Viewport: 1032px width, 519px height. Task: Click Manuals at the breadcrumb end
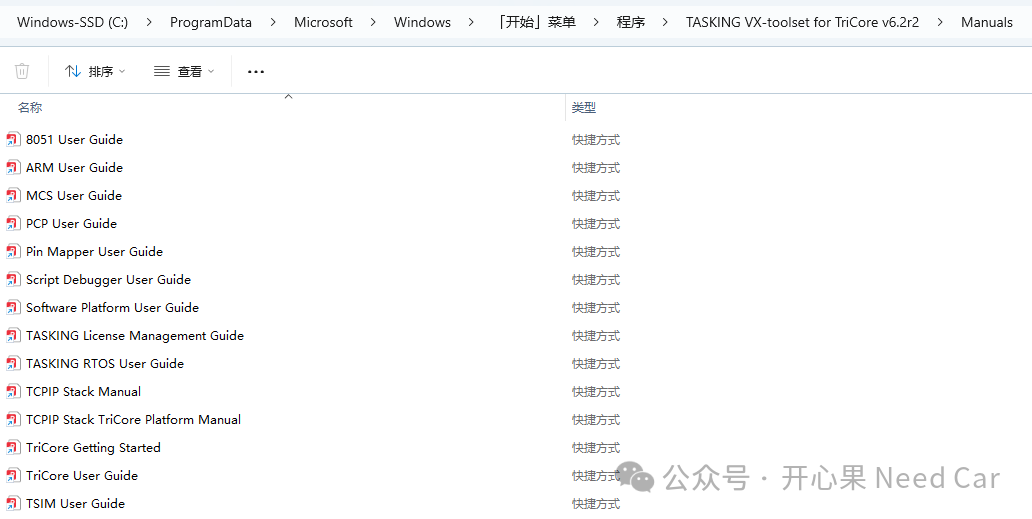point(987,22)
